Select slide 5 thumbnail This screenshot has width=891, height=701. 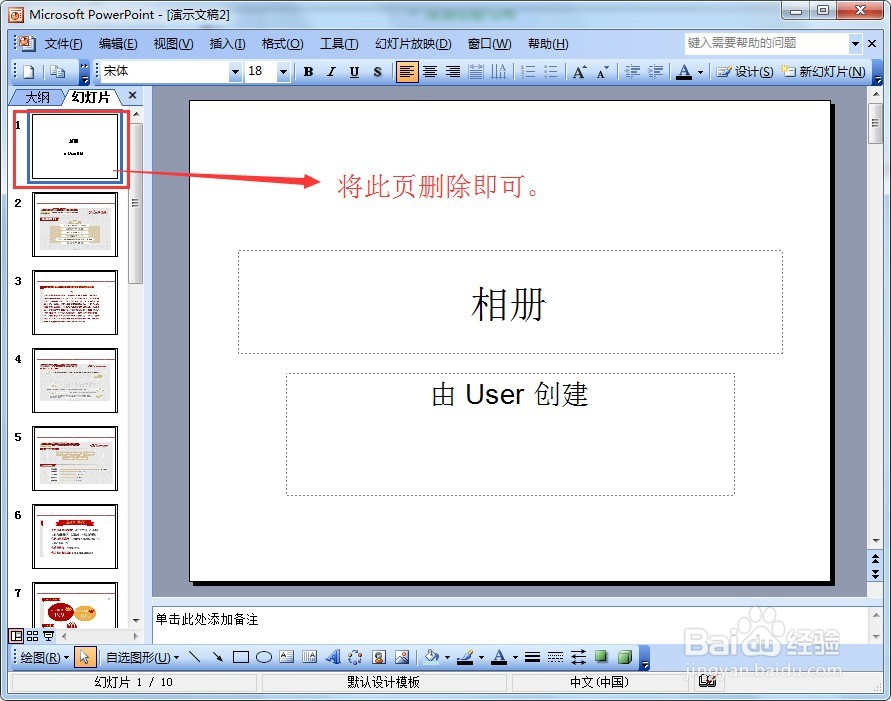(75, 458)
